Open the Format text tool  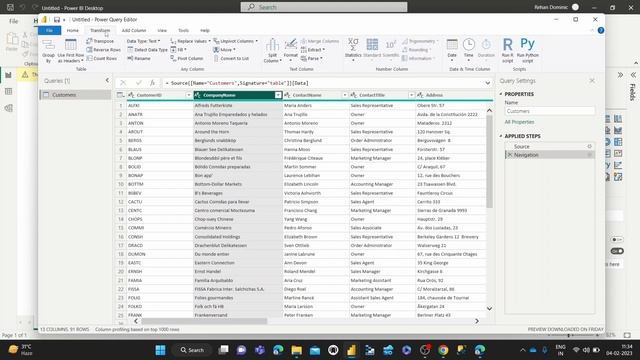coord(291,49)
